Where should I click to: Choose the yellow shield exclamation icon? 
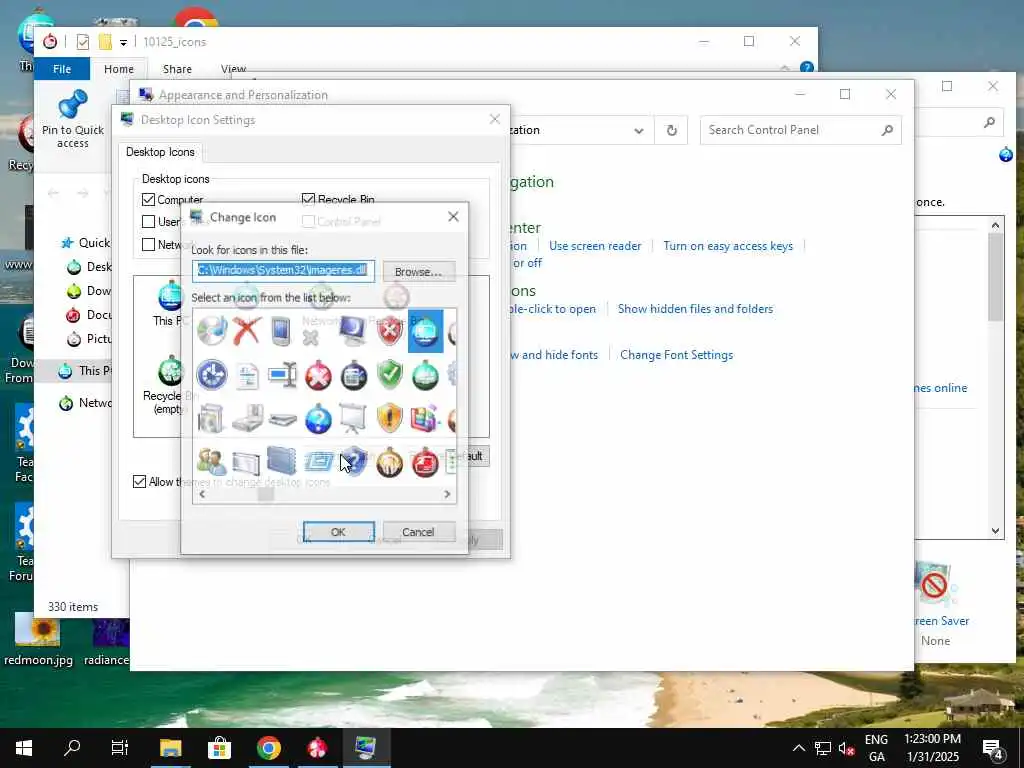pos(390,419)
